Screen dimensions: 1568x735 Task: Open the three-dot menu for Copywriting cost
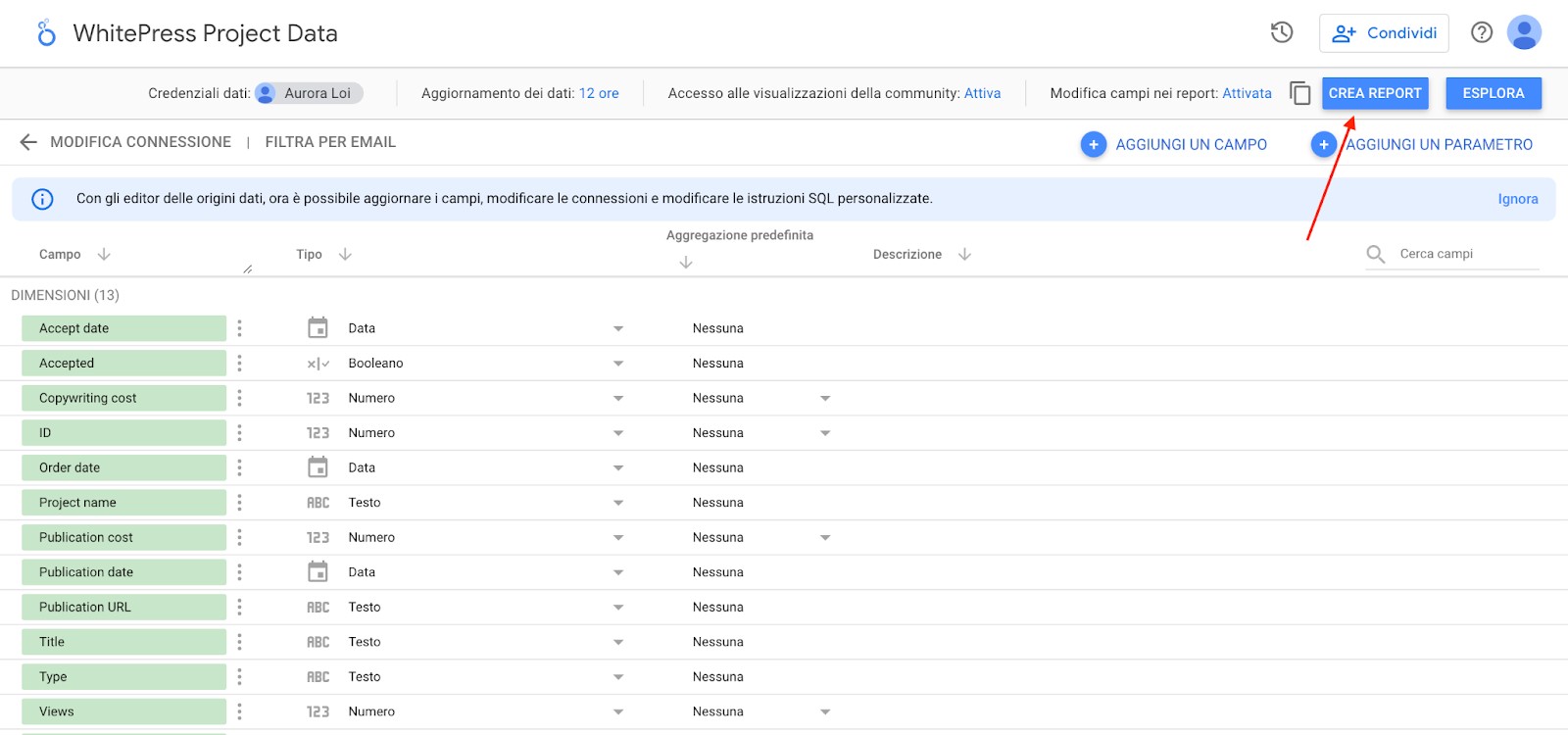point(239,398)
